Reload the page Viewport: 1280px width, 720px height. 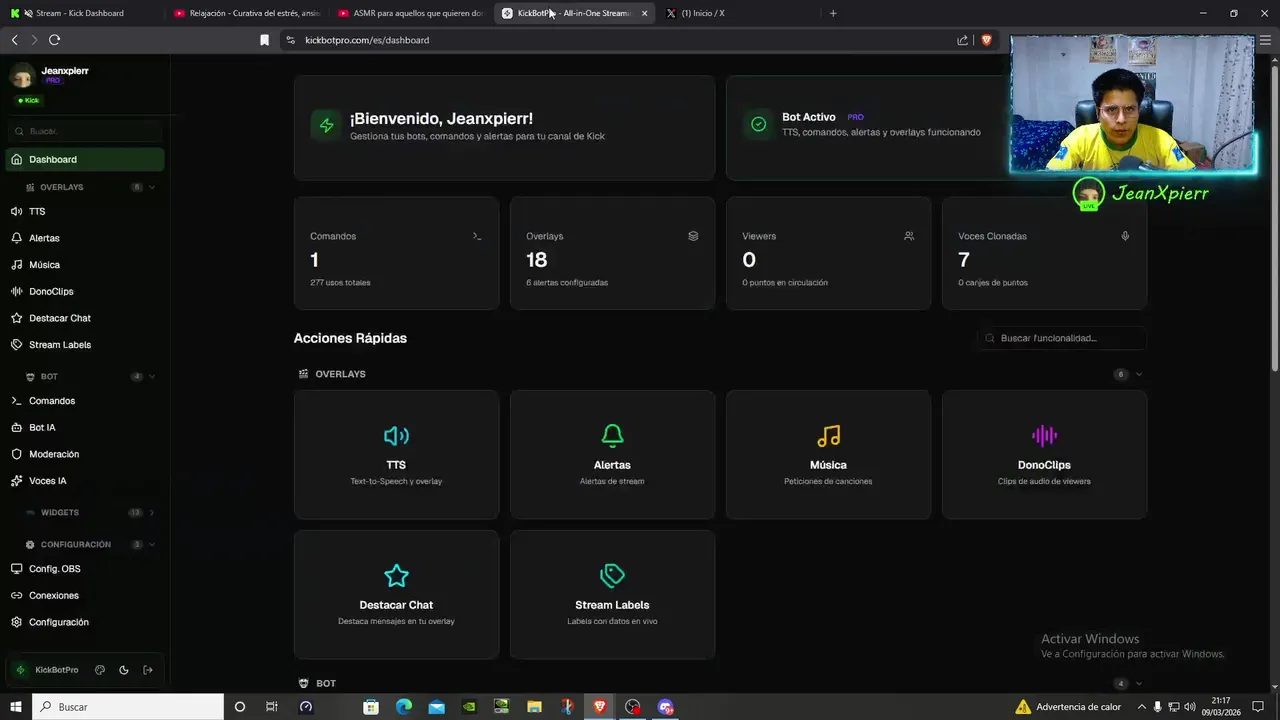(x=54, y=40)
